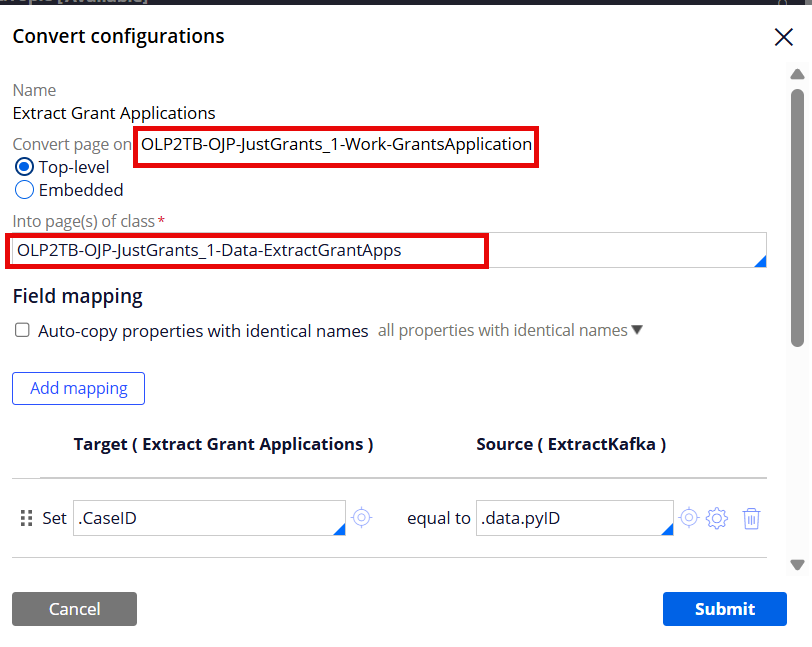Click the .data.pyID source field
Viewport: 812px width, 647px height.
tap(575, 518)
